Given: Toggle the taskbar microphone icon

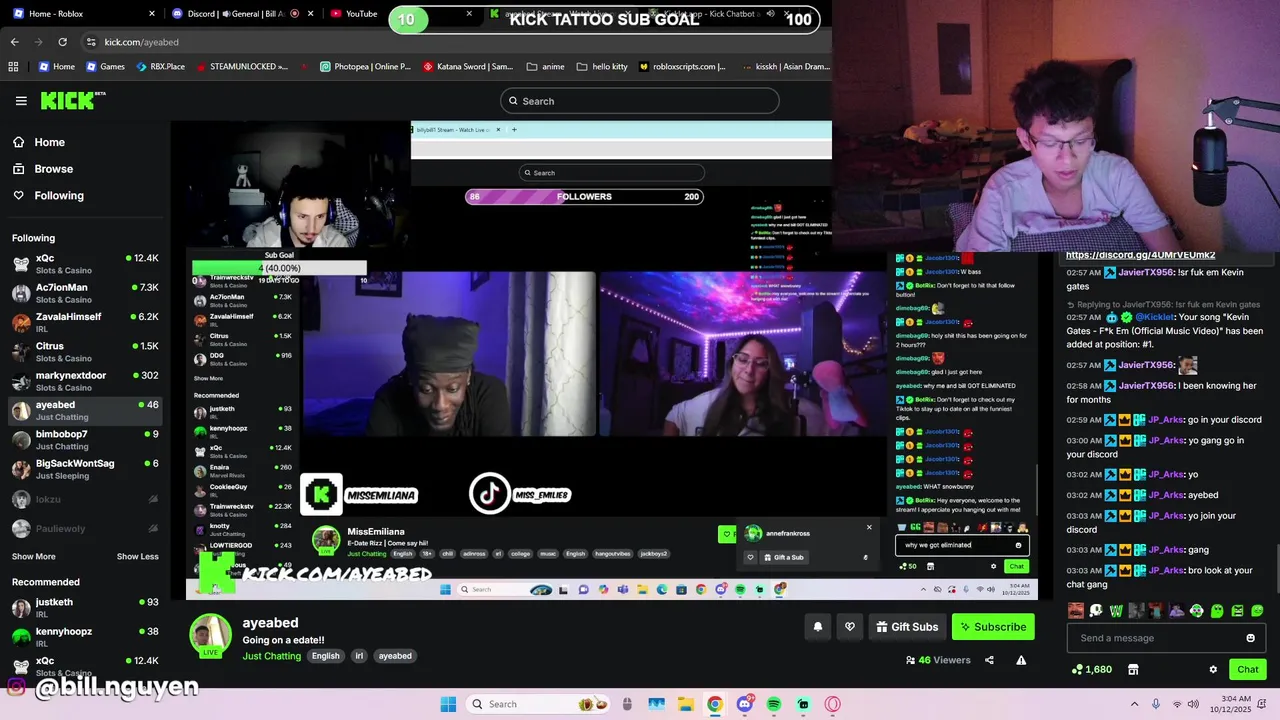Looking at the screenshot, I should (1156, 704).
